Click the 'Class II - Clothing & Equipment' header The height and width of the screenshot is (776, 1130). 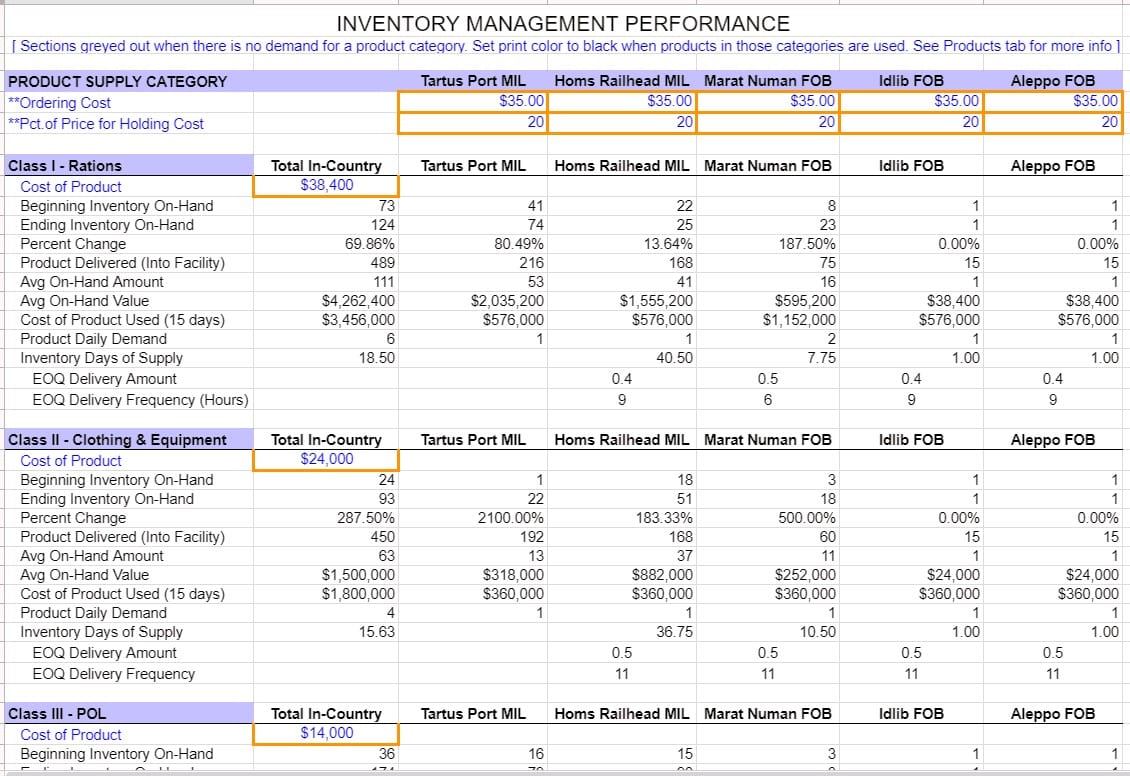click(x=117, y=440)
